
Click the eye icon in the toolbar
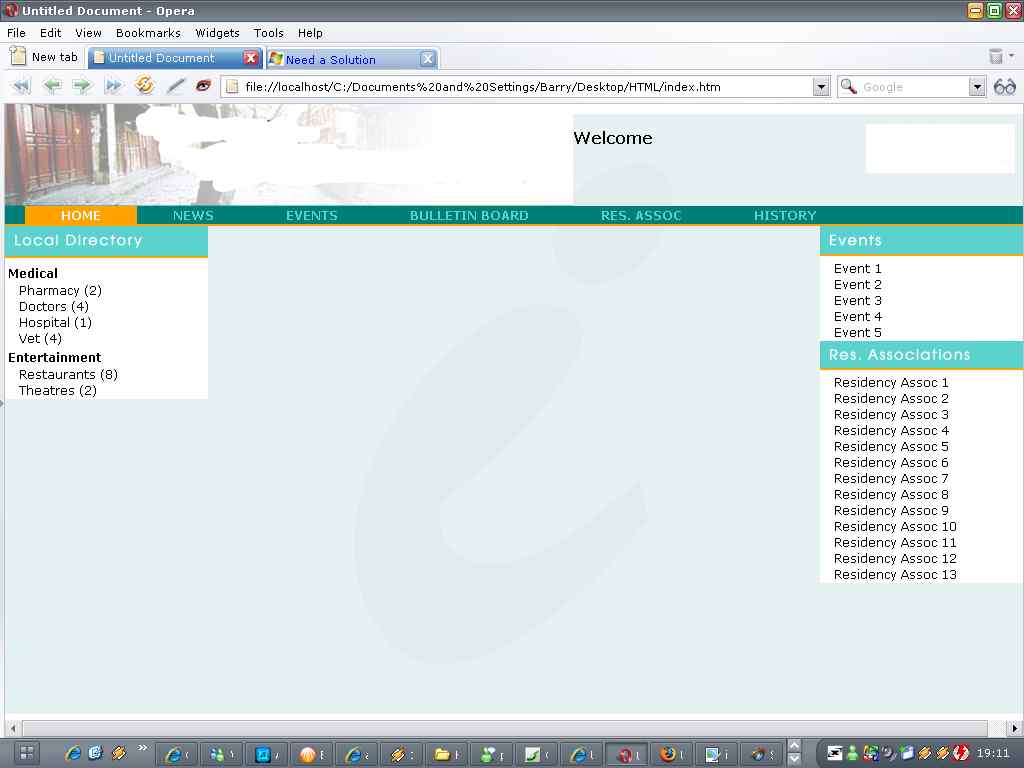point(204,86)
